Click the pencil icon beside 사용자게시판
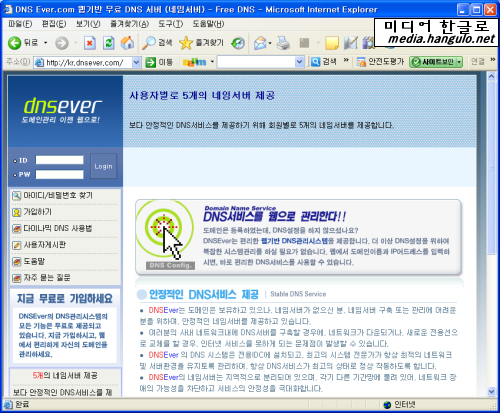This screenshot has width=500, height=413. 16,245
